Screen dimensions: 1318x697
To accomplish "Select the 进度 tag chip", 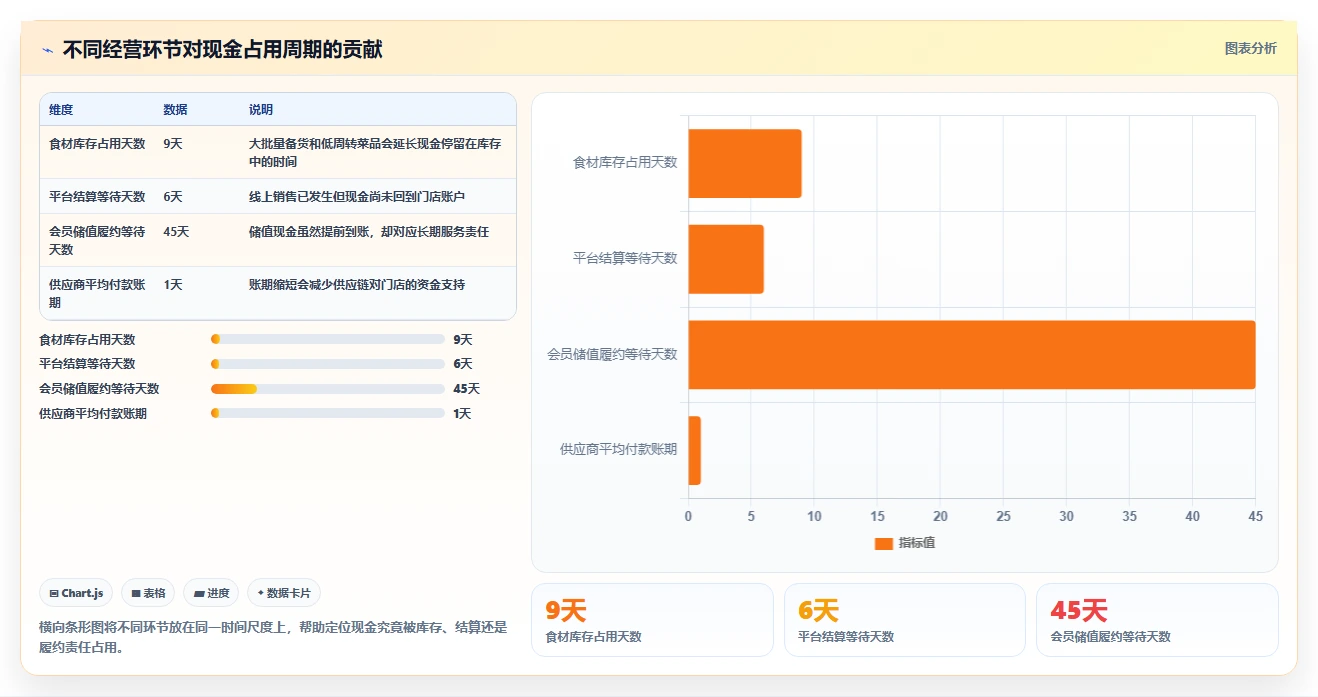I will [211, 593].
